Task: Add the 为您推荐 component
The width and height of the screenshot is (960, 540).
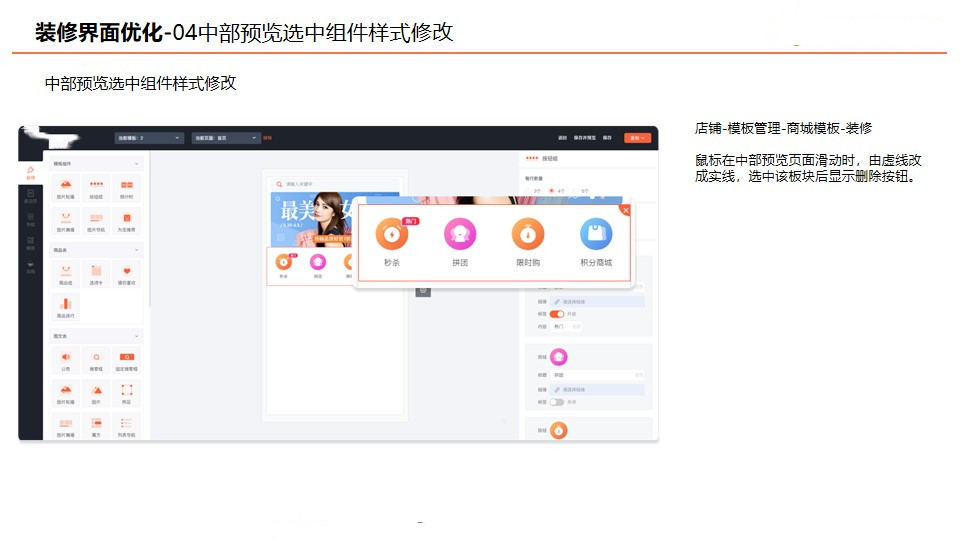Action: [127, 221]
